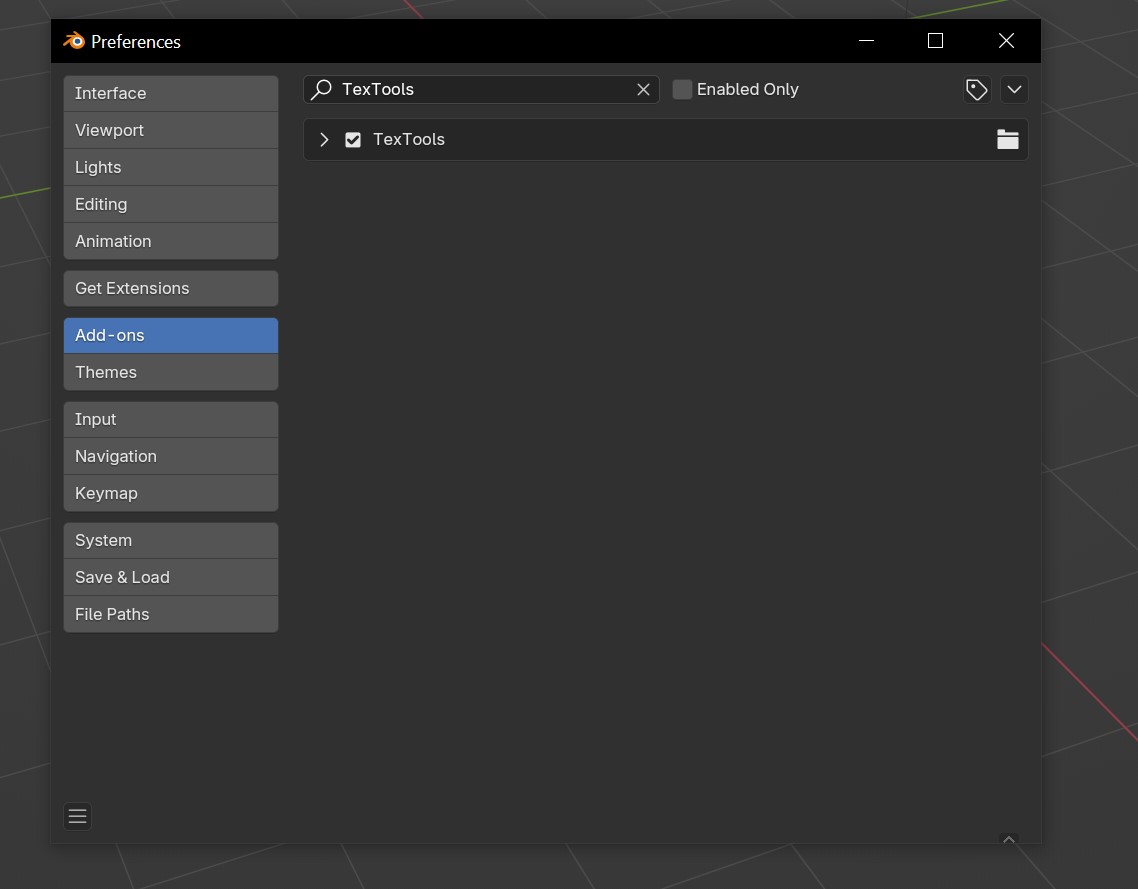Open the hamburger preferences menu
1138x889 pixels.
(x=78, y=816)
